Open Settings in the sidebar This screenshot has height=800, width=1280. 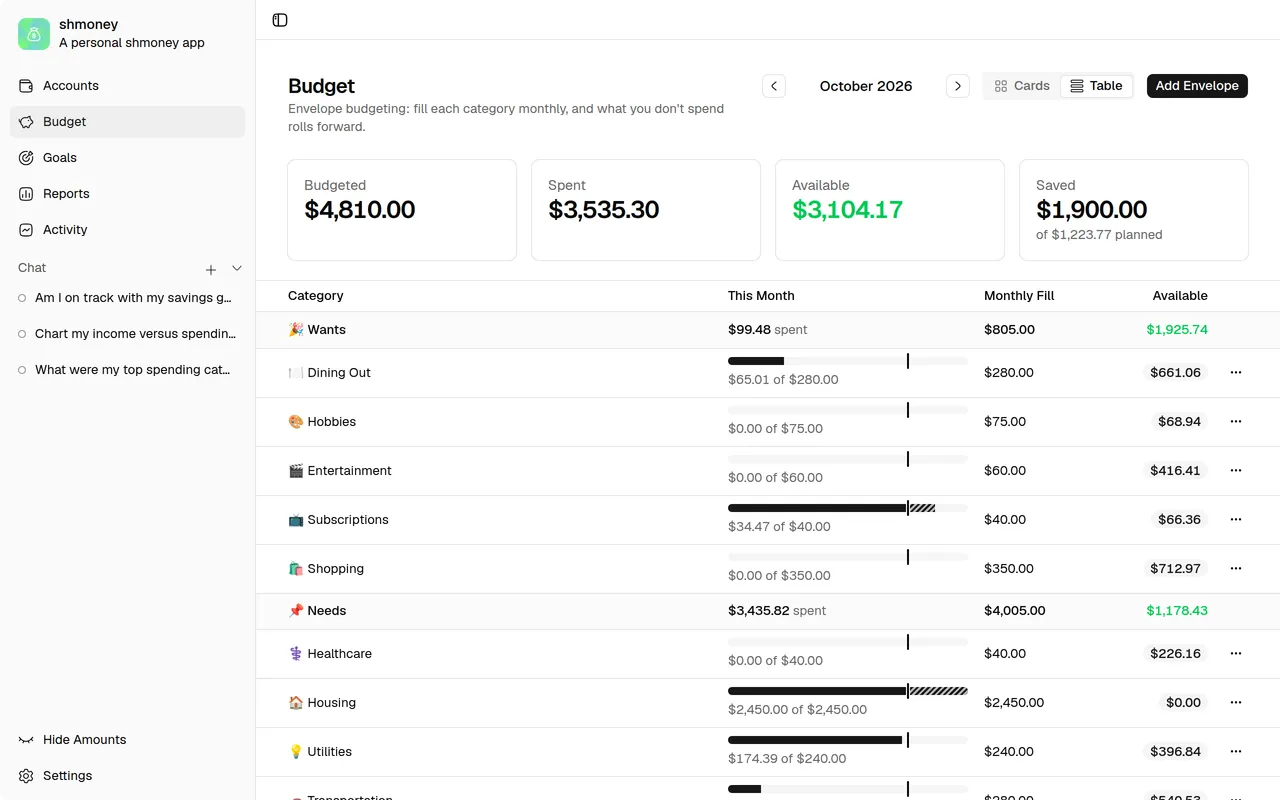(127, 776)
